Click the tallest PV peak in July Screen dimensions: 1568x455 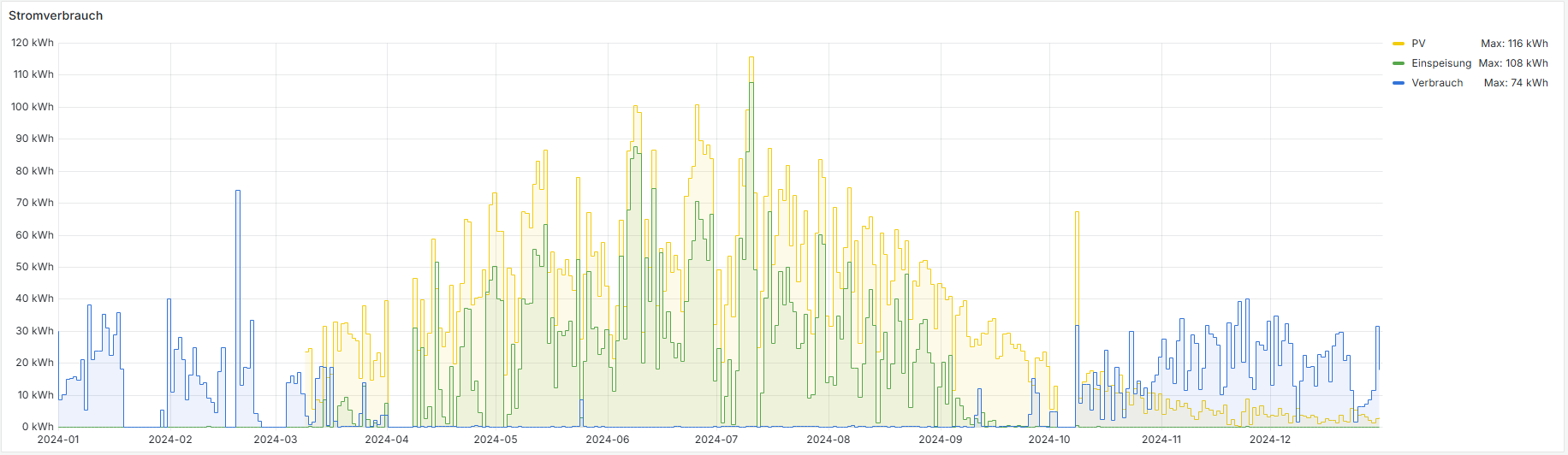[x=751, y=57]
